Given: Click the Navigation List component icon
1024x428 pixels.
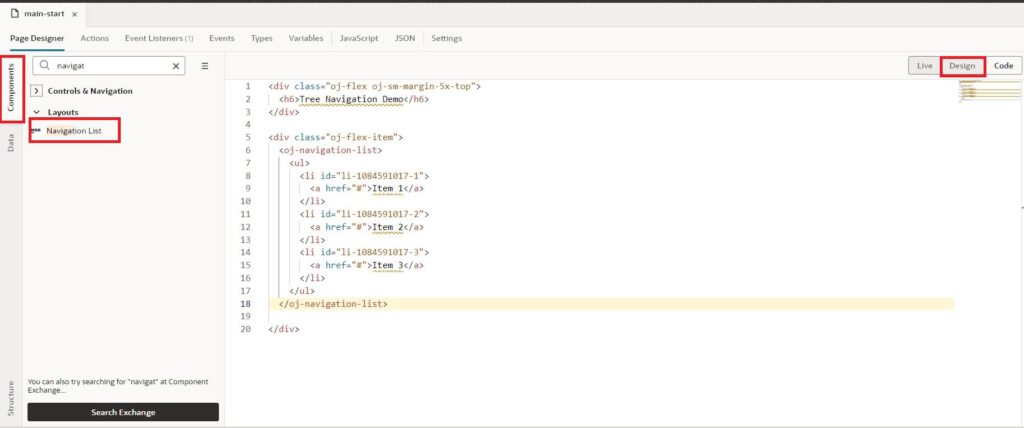Looking at the screenshot, I should point(36,131).
